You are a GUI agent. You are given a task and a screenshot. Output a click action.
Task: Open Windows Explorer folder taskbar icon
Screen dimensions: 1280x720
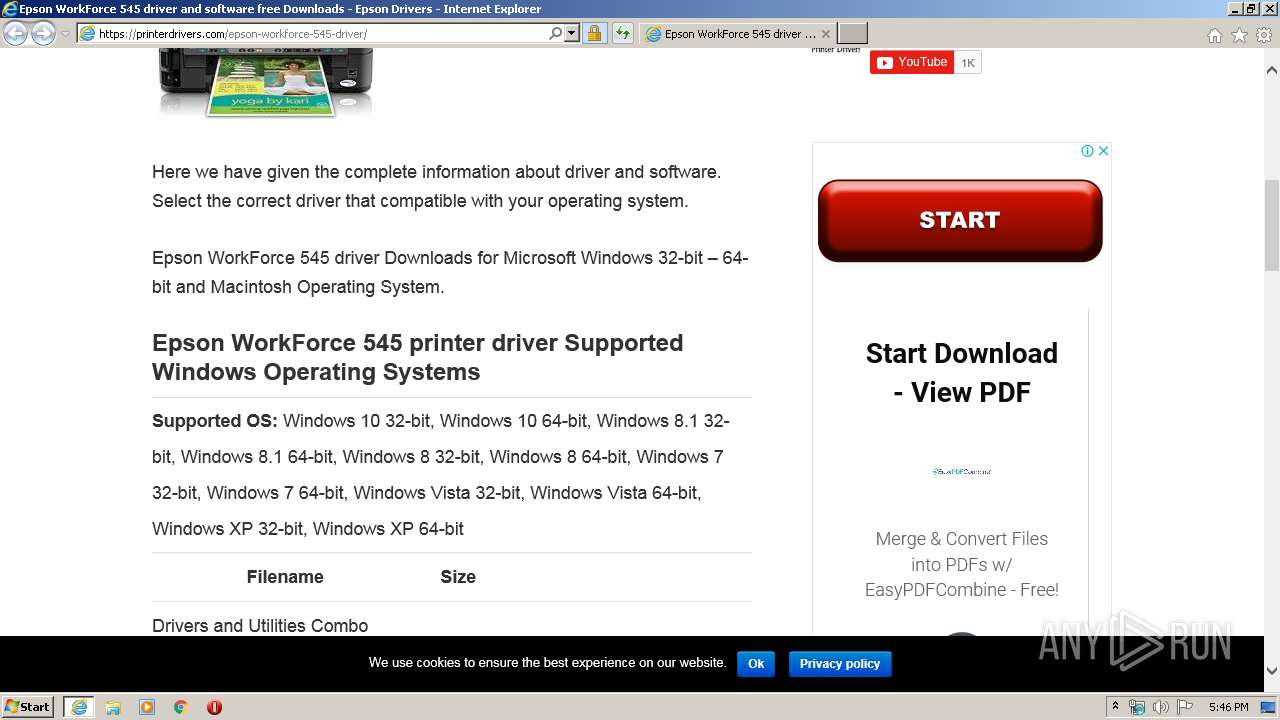tap(113, 707)
